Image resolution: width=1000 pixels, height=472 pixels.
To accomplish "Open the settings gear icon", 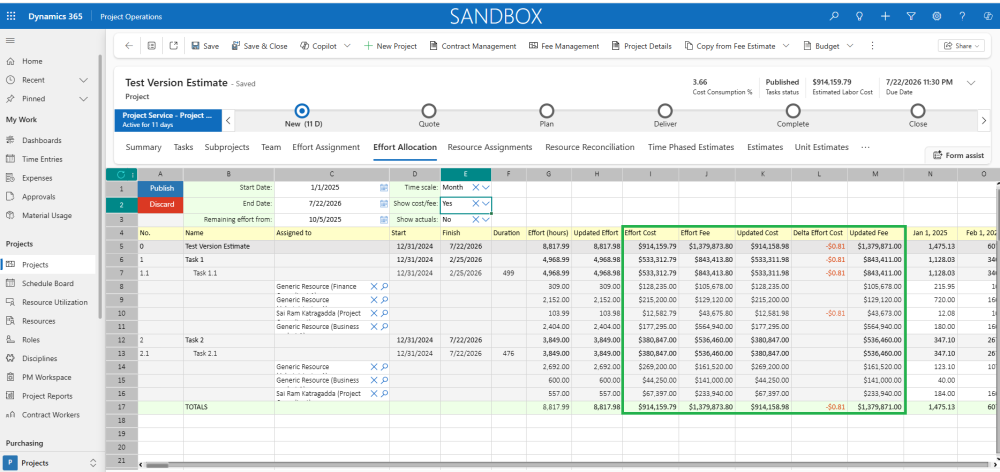I will [x=937, y=17].
